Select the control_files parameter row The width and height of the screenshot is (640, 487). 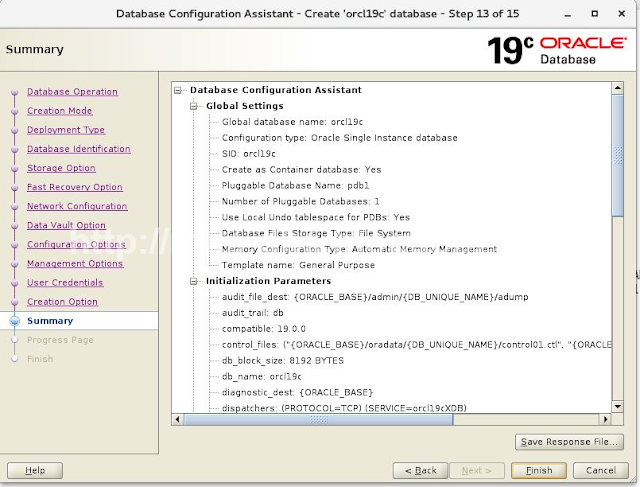point(416,345)
